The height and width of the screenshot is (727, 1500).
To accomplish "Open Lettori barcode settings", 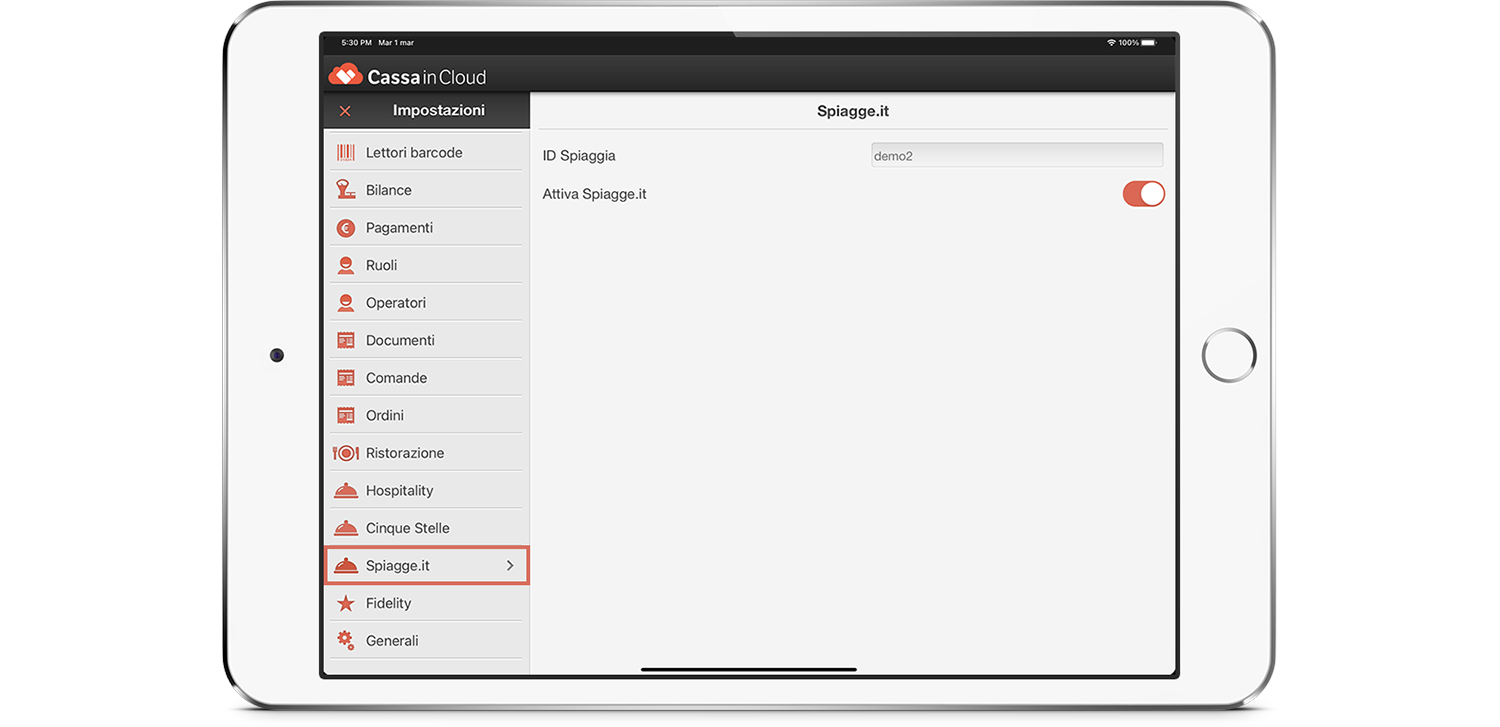I will tap(426, 152).
